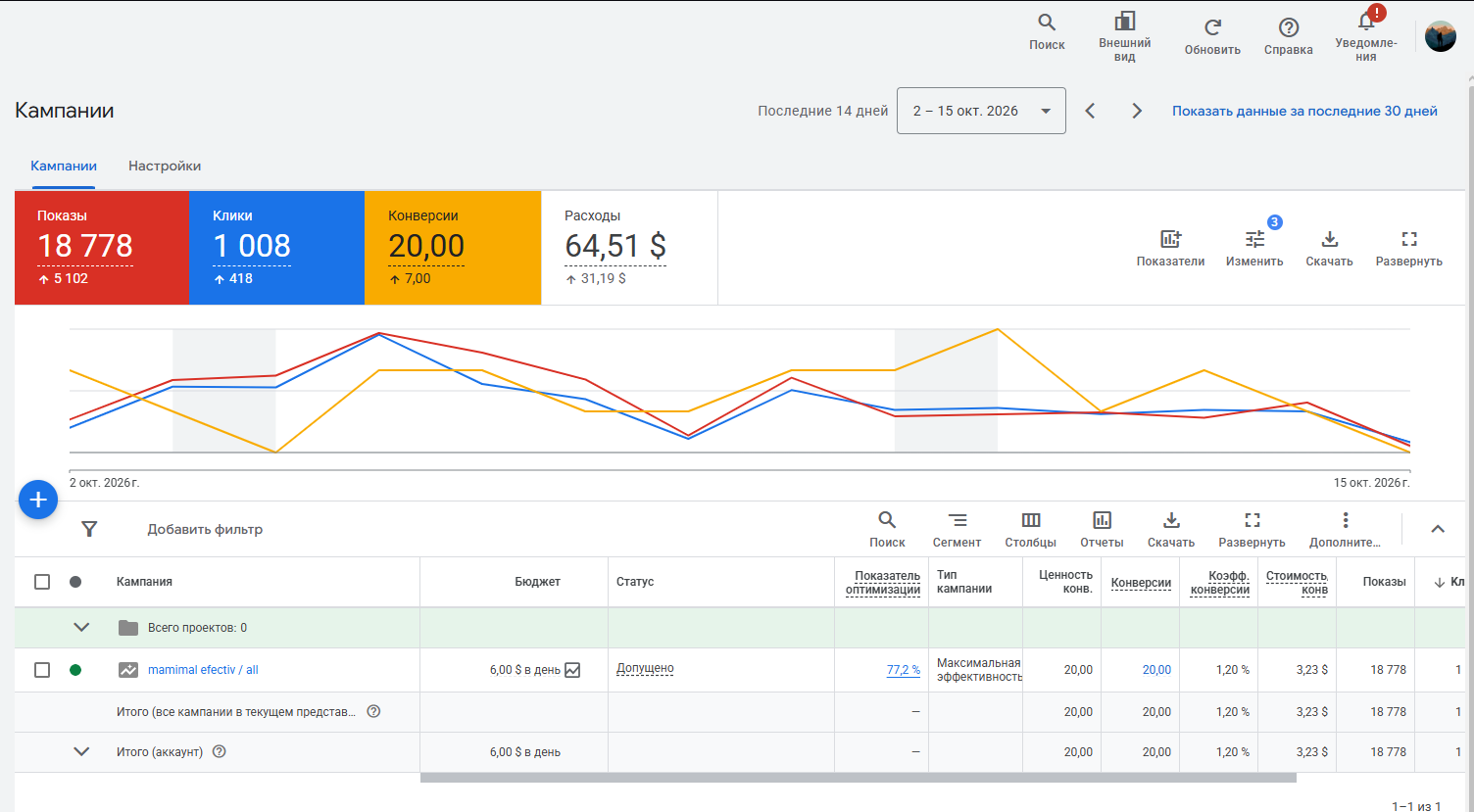The image size is (1474, 812).
Task: Select the blue Клики metric card
Action: coord(277,248)
